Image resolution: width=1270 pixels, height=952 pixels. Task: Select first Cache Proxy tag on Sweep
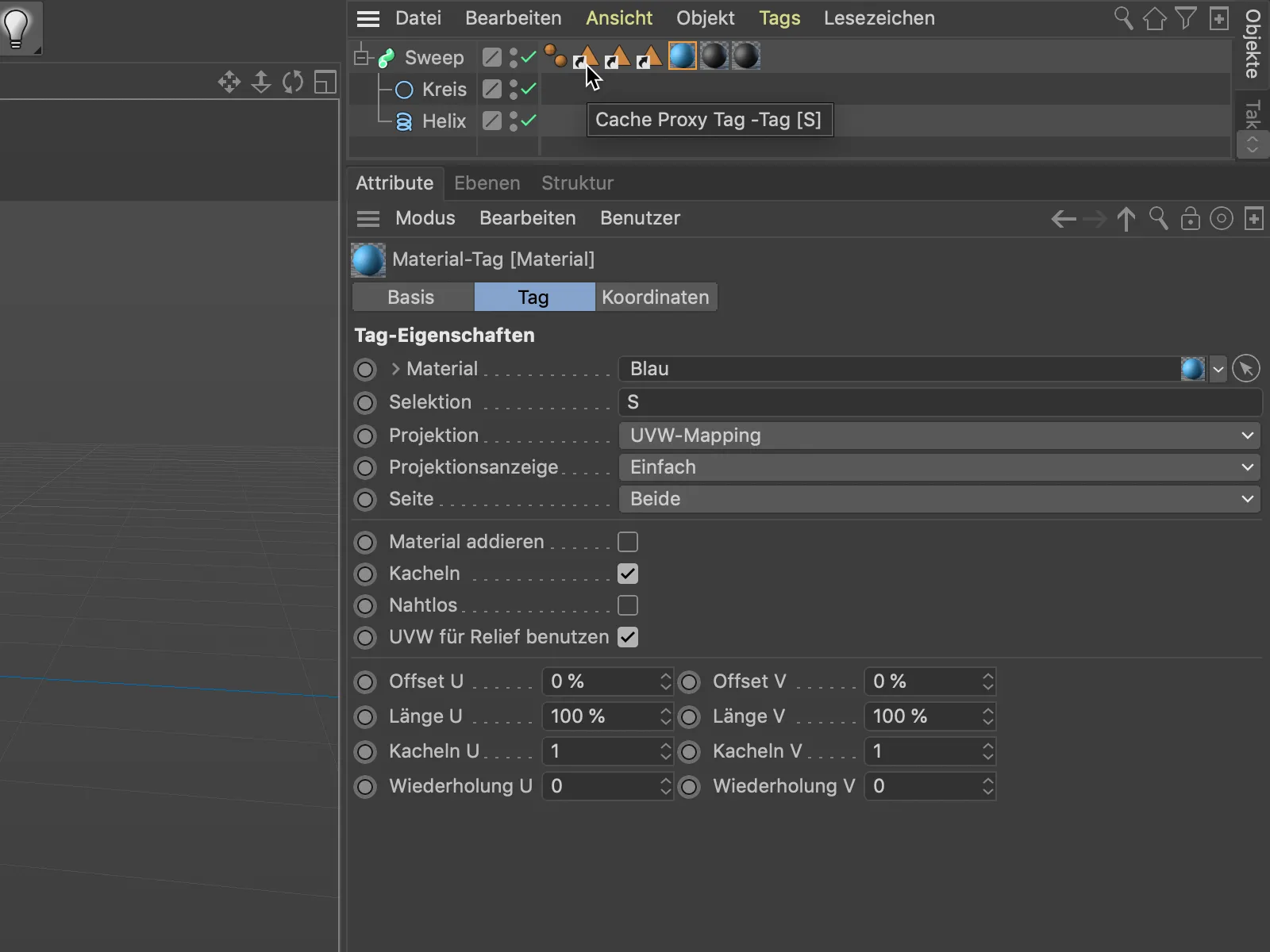coord(586,56)
